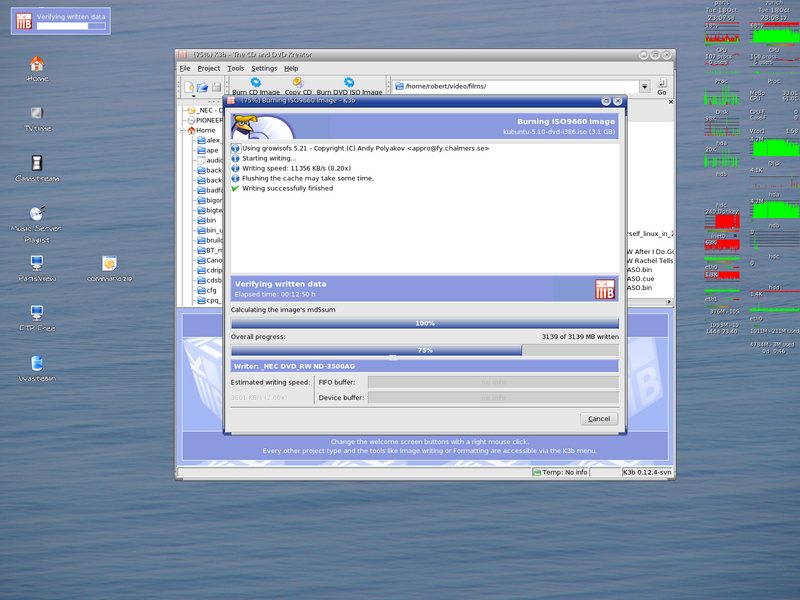Open the Home desktop icon
This screenshot has height=600, width=800.
(x=37, y=69)
